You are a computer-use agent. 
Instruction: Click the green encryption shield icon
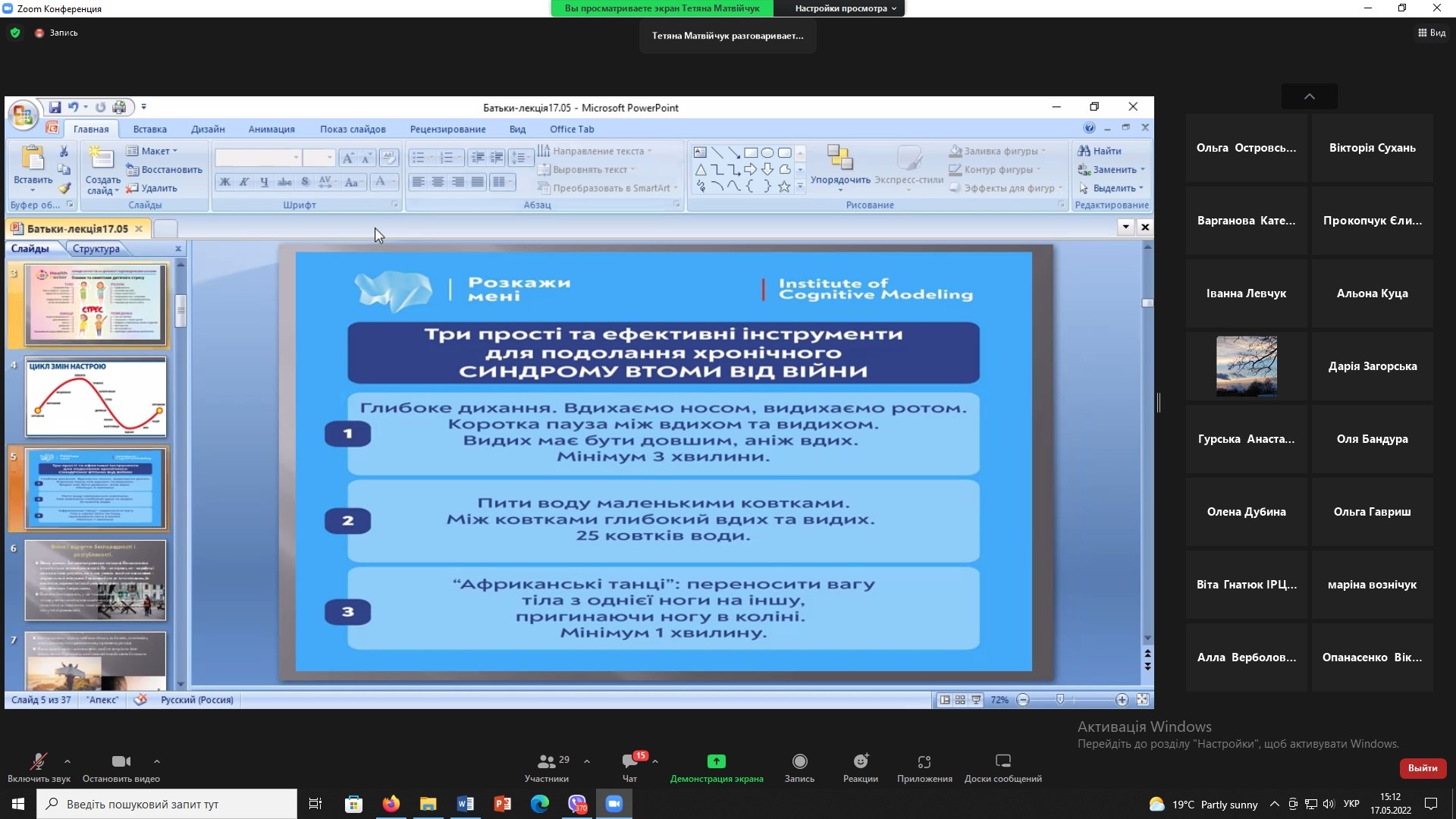[x=15, y=33]
